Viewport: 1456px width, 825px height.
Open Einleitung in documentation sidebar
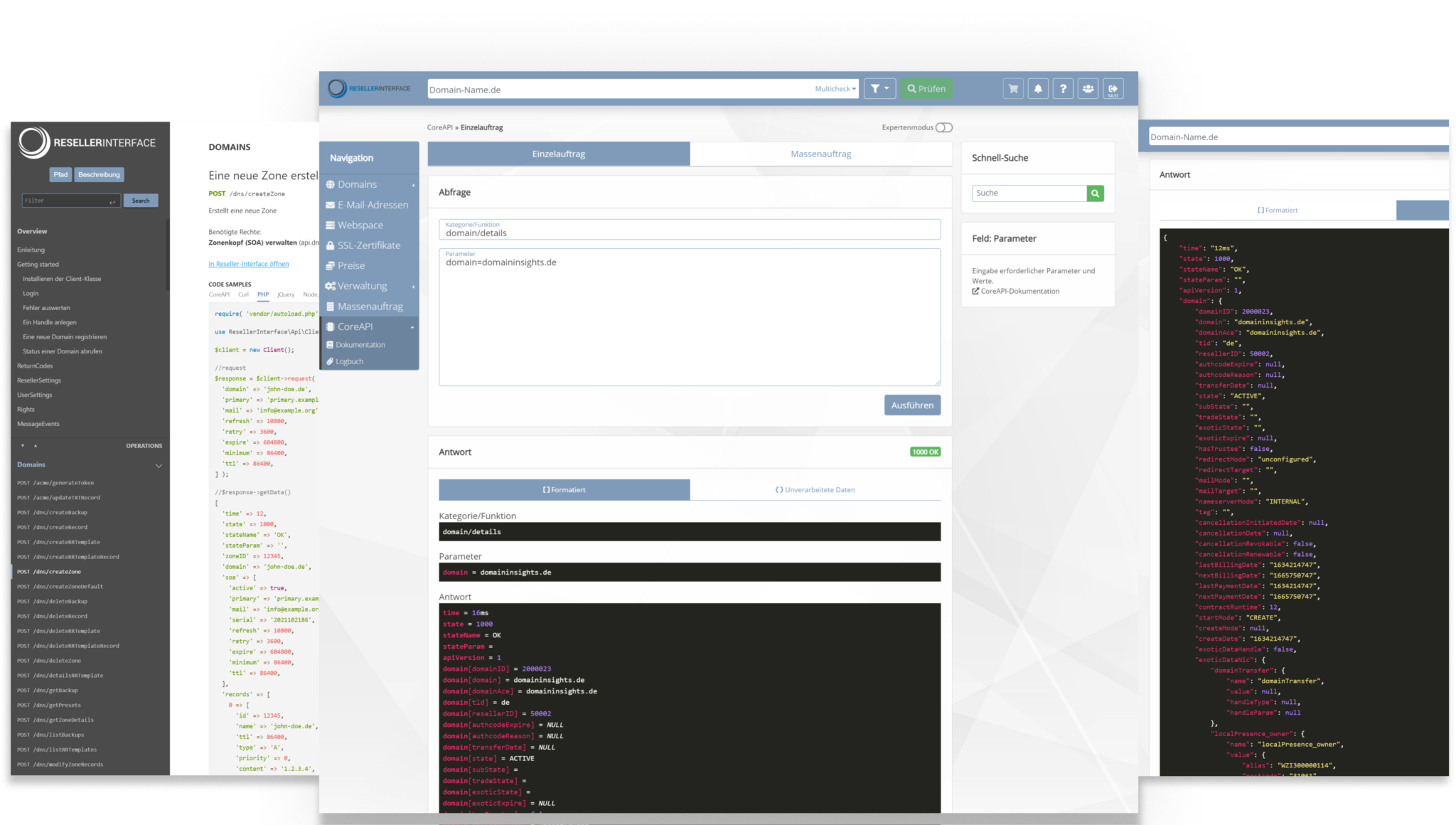click(31, 250)
